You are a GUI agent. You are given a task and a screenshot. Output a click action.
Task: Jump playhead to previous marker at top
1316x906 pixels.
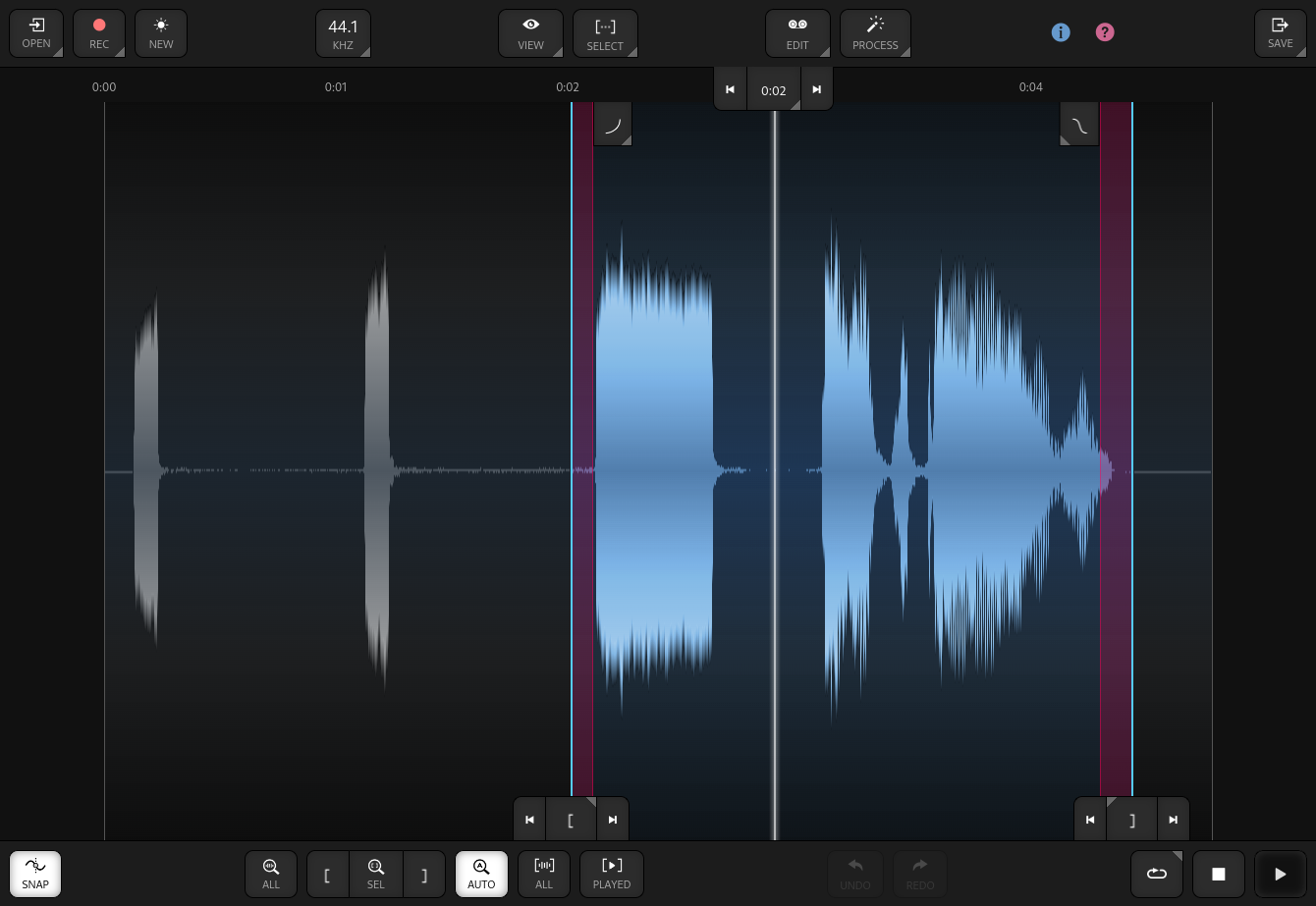tap(730, 89)
